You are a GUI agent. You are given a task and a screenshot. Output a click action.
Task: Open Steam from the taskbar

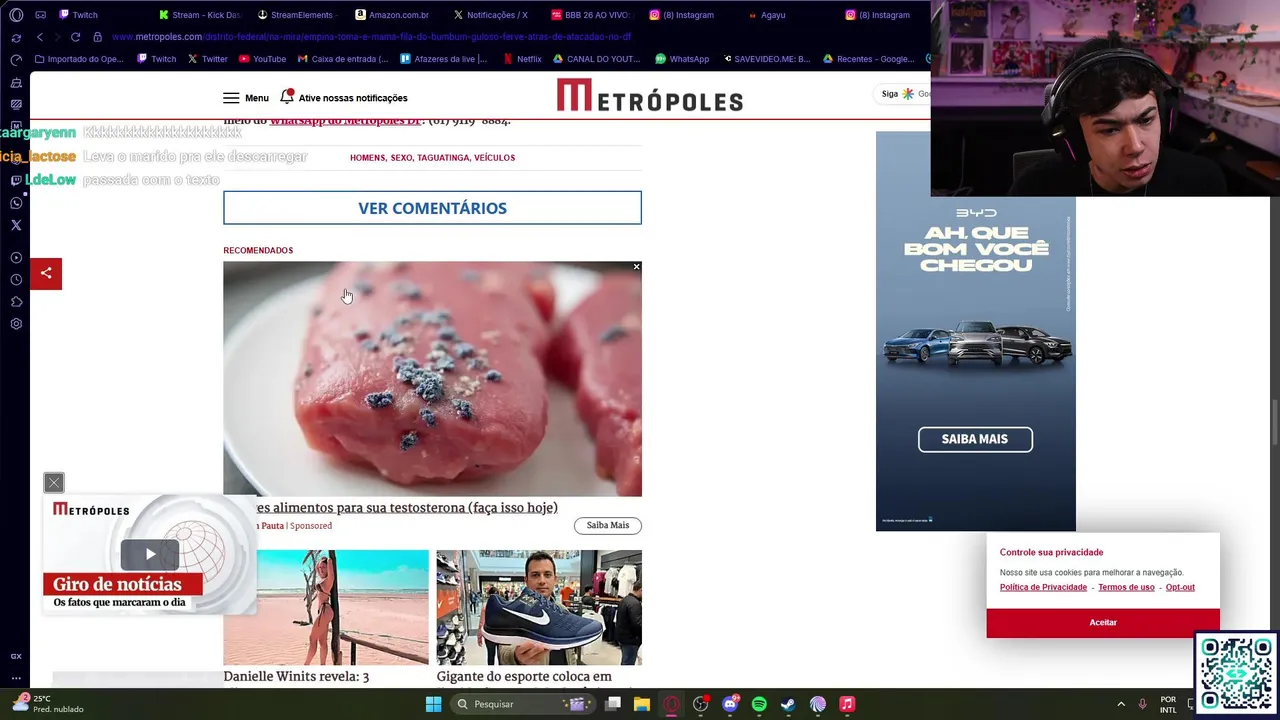[x=788, y=704]
